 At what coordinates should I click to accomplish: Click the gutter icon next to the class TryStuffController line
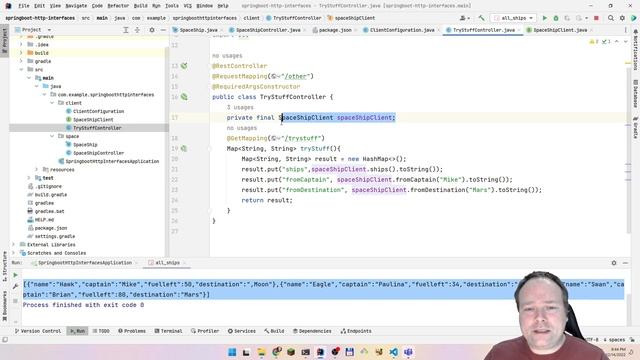(x=184, y=97)
